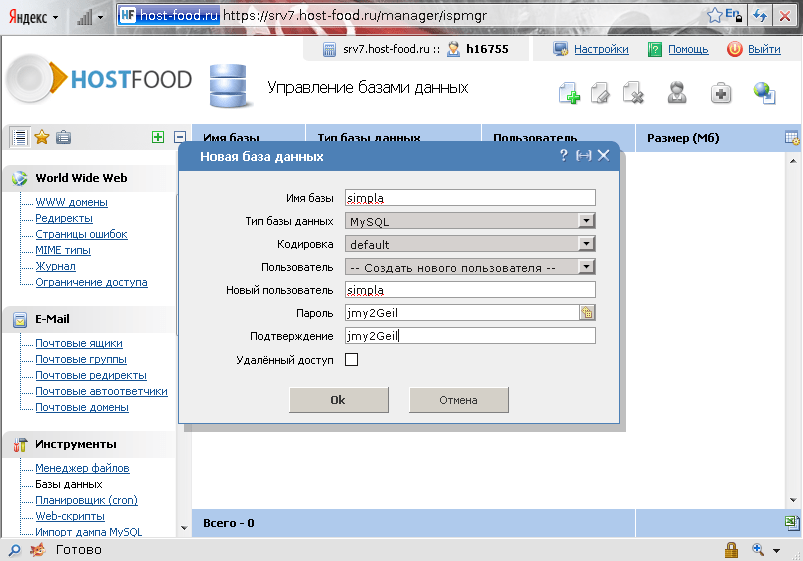This screenshot has height=561, width=803.
Task: Open Почтовые автоответчики link
Action: (101, 391)
